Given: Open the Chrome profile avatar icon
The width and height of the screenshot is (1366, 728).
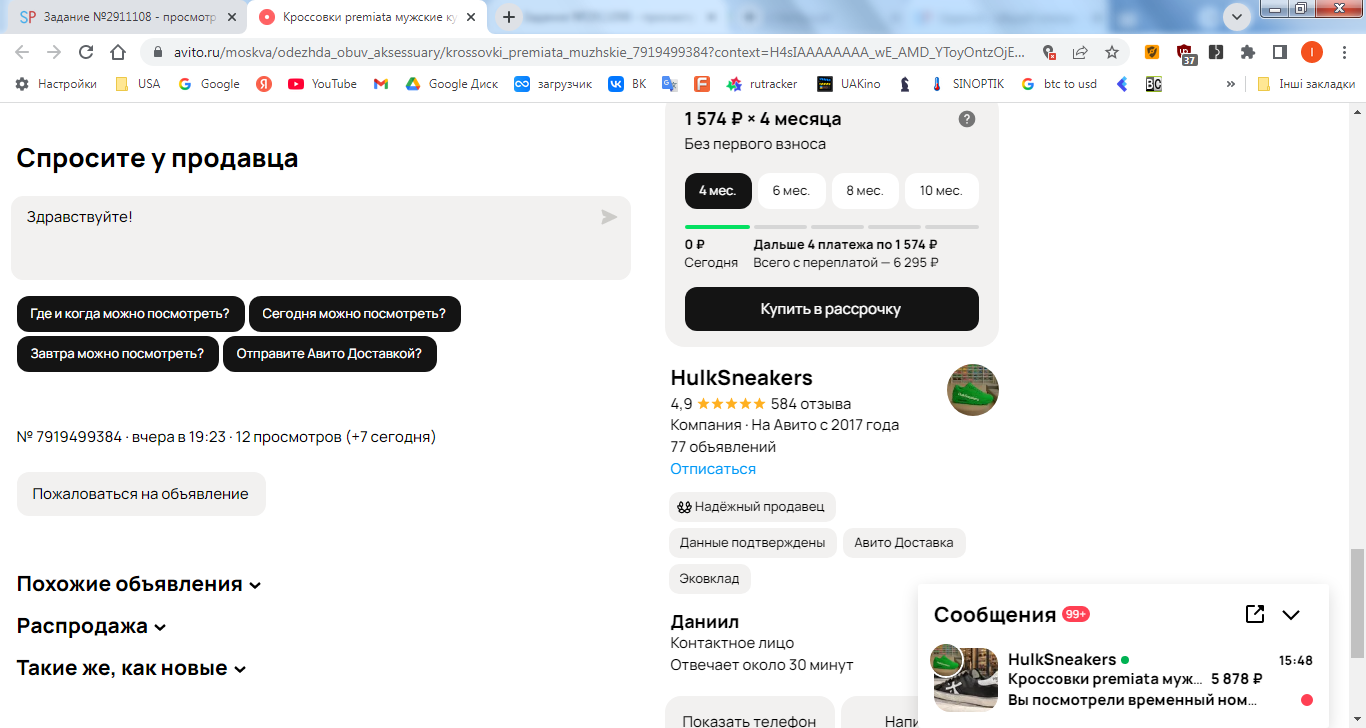Looking at the screenshot, I should [1311, 52].
